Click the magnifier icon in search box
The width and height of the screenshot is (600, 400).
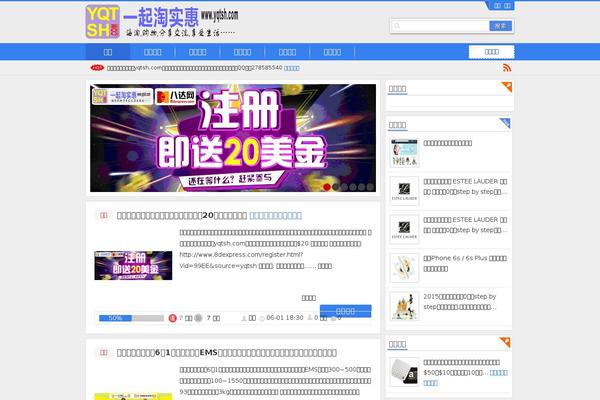pos(397,26)
